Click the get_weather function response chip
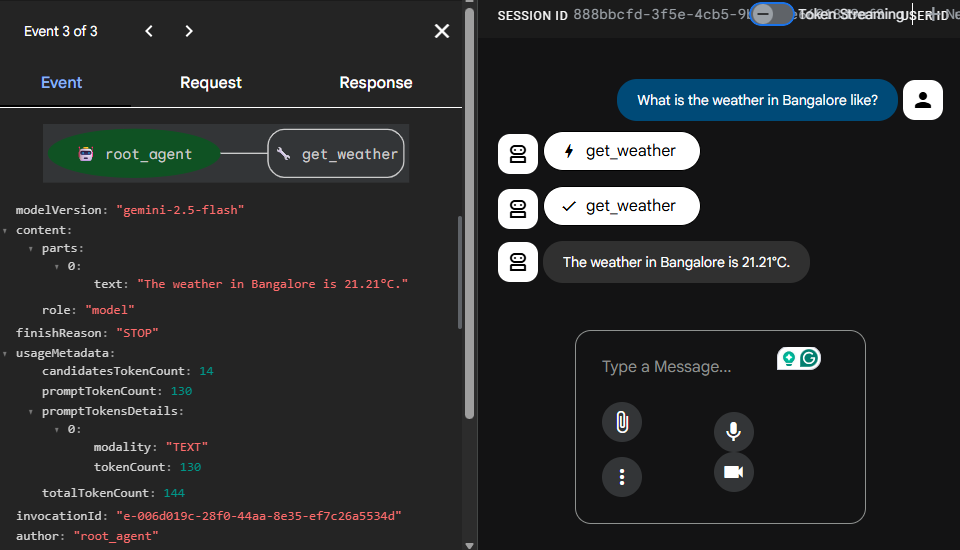960x550 pixels. [x=621, y=206]
